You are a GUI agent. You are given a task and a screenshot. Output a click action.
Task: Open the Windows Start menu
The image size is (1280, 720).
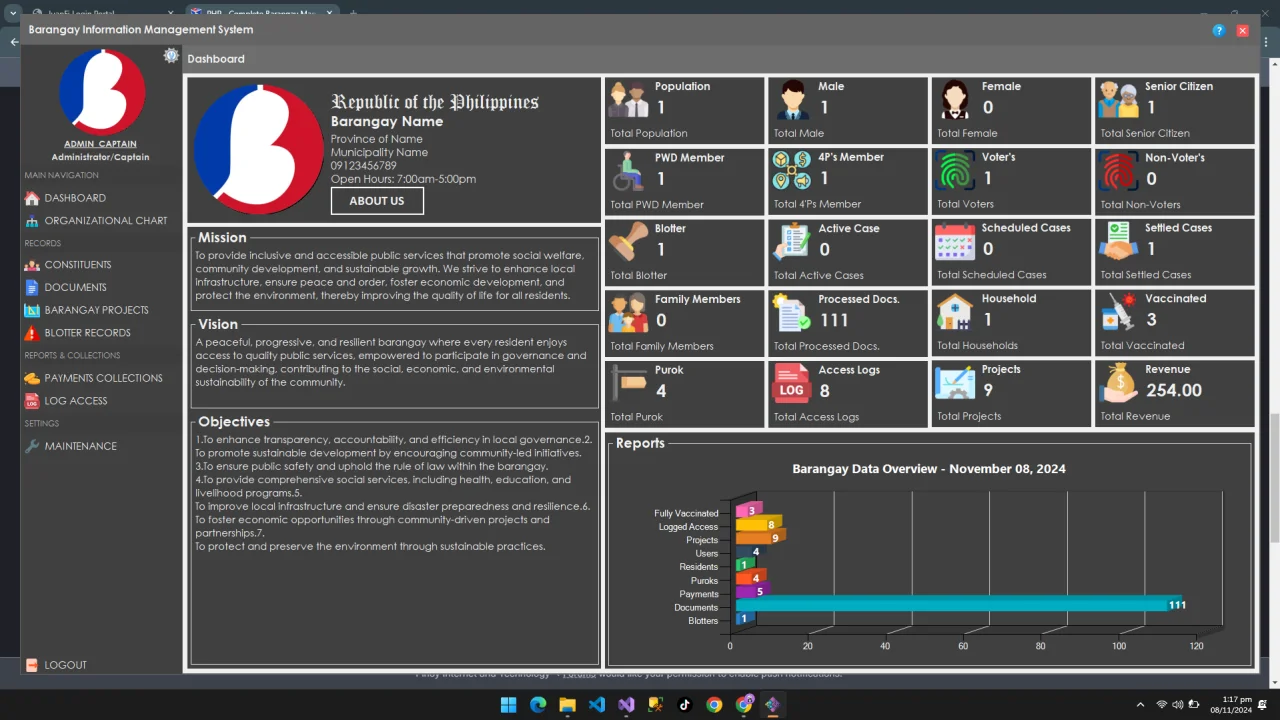click(508, 704)
